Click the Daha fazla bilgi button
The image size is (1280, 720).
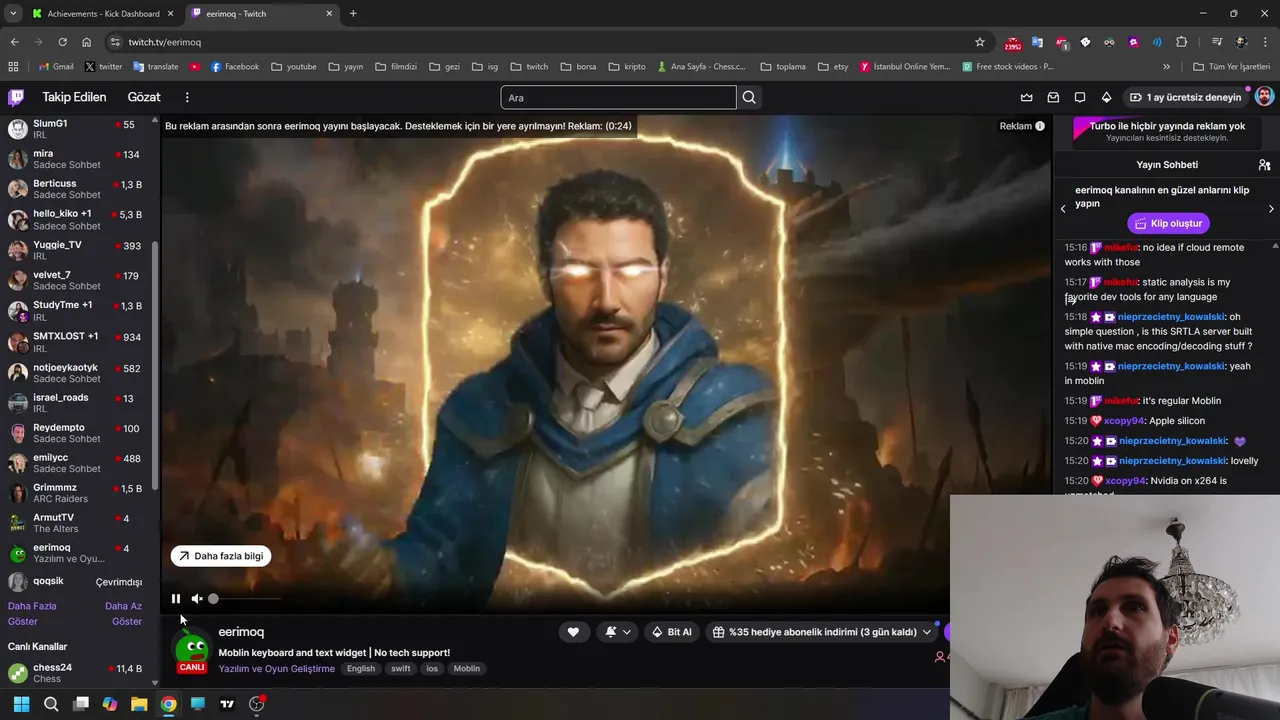[x=221, y=556]
